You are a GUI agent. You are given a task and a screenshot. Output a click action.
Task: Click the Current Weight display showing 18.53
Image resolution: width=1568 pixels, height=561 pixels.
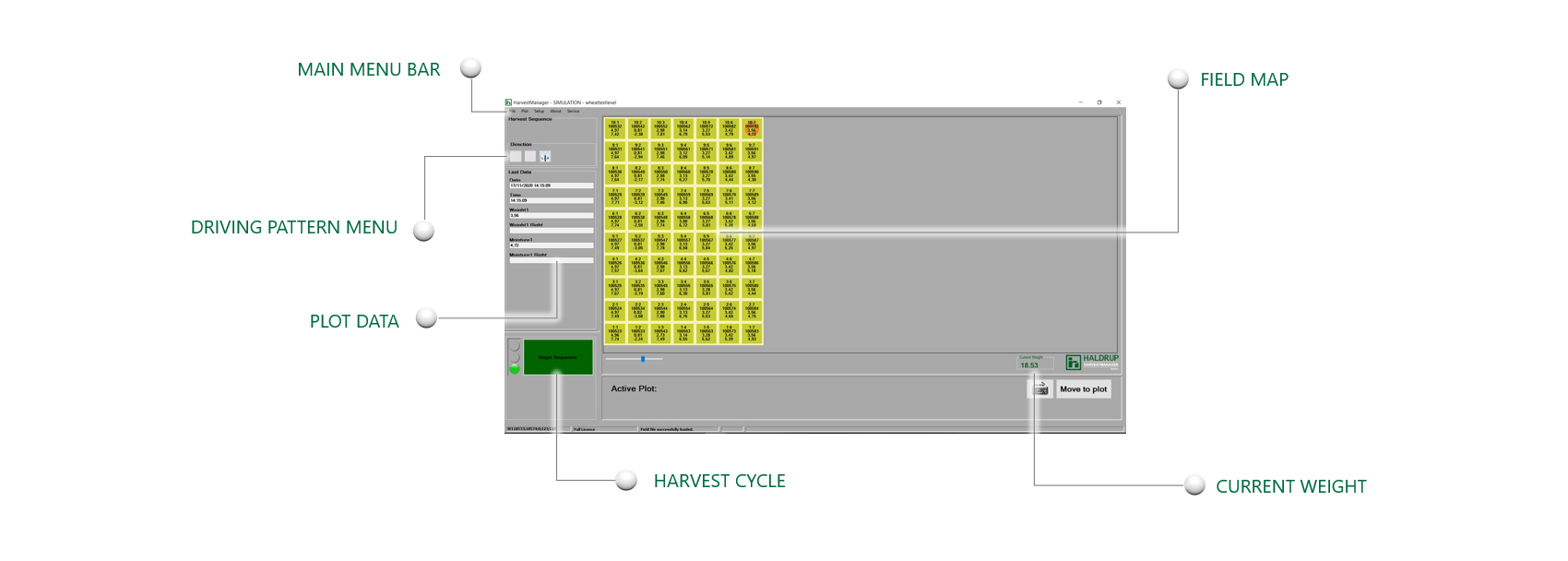coord(1030,365)
